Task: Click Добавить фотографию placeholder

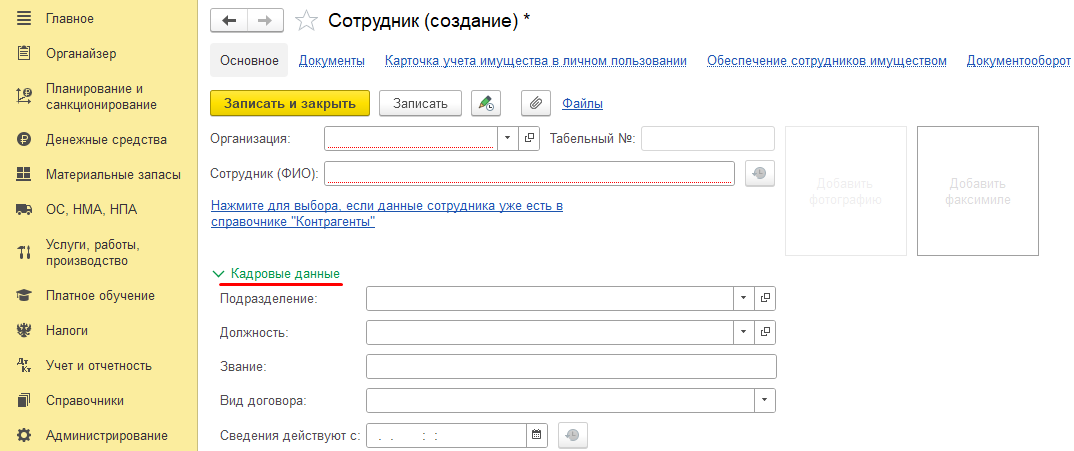Action: pos(846,191)
